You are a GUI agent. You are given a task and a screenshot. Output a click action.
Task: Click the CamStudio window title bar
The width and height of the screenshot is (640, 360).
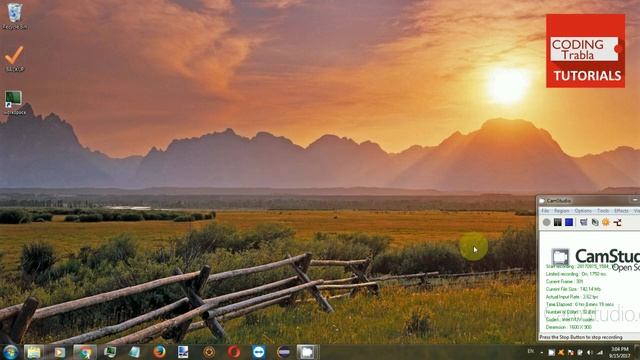coord(588,200)
